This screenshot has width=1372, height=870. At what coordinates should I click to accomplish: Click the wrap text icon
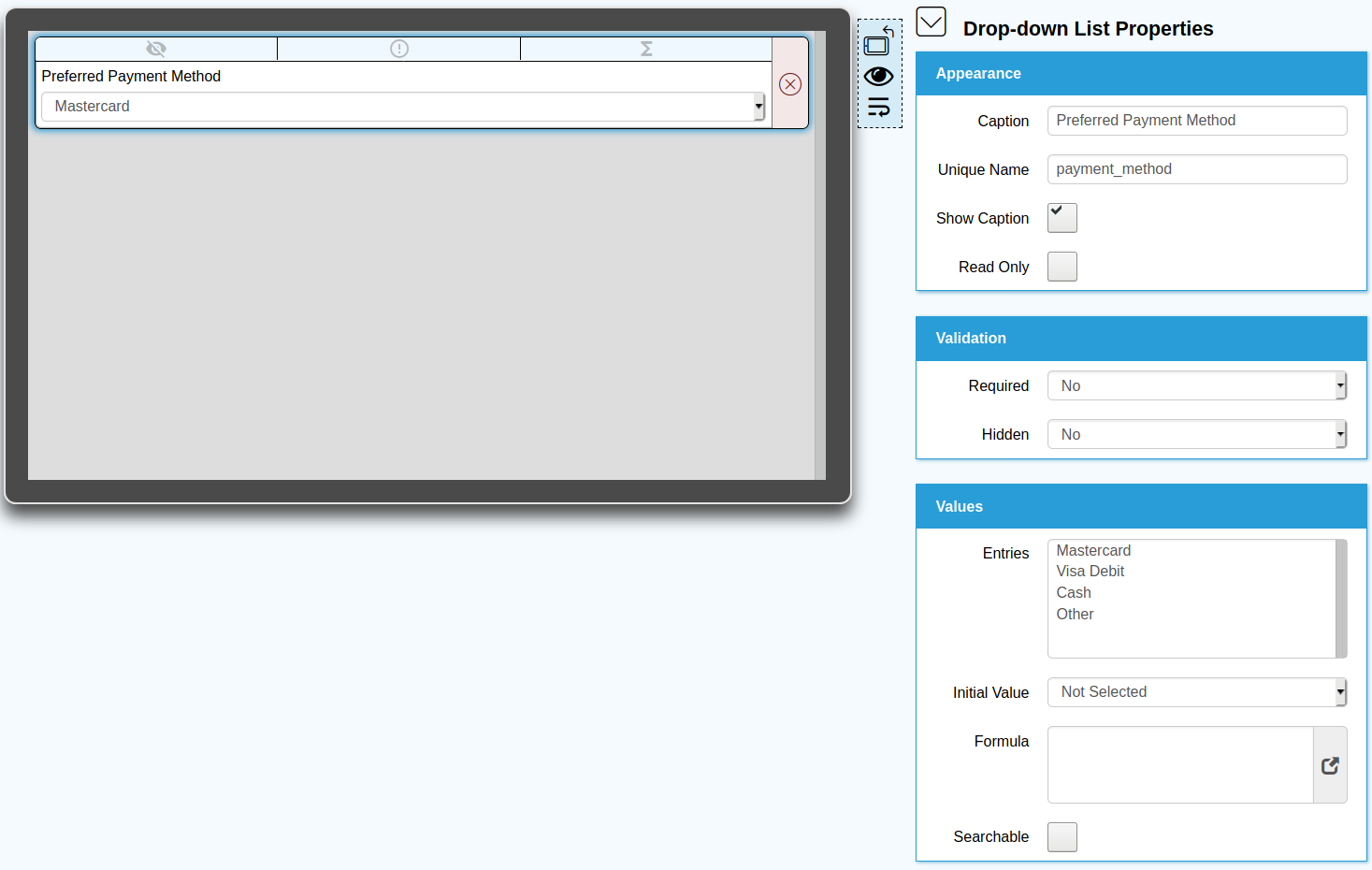coord(878,107)
